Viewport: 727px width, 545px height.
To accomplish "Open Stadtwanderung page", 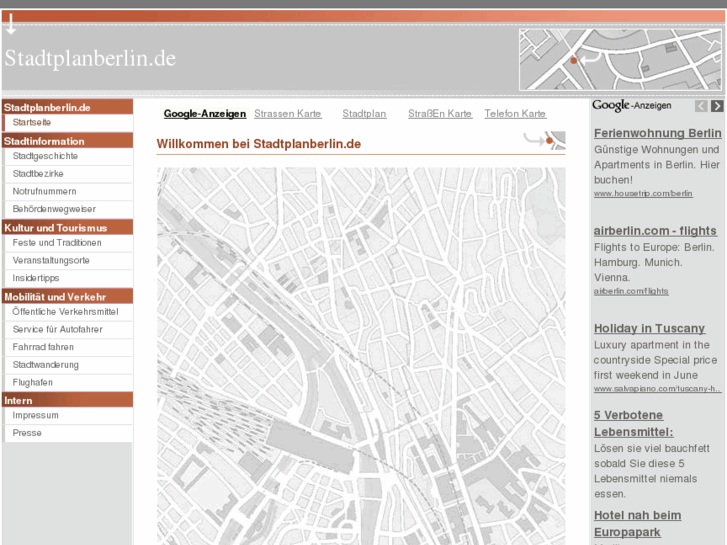I will click(45, 365).
